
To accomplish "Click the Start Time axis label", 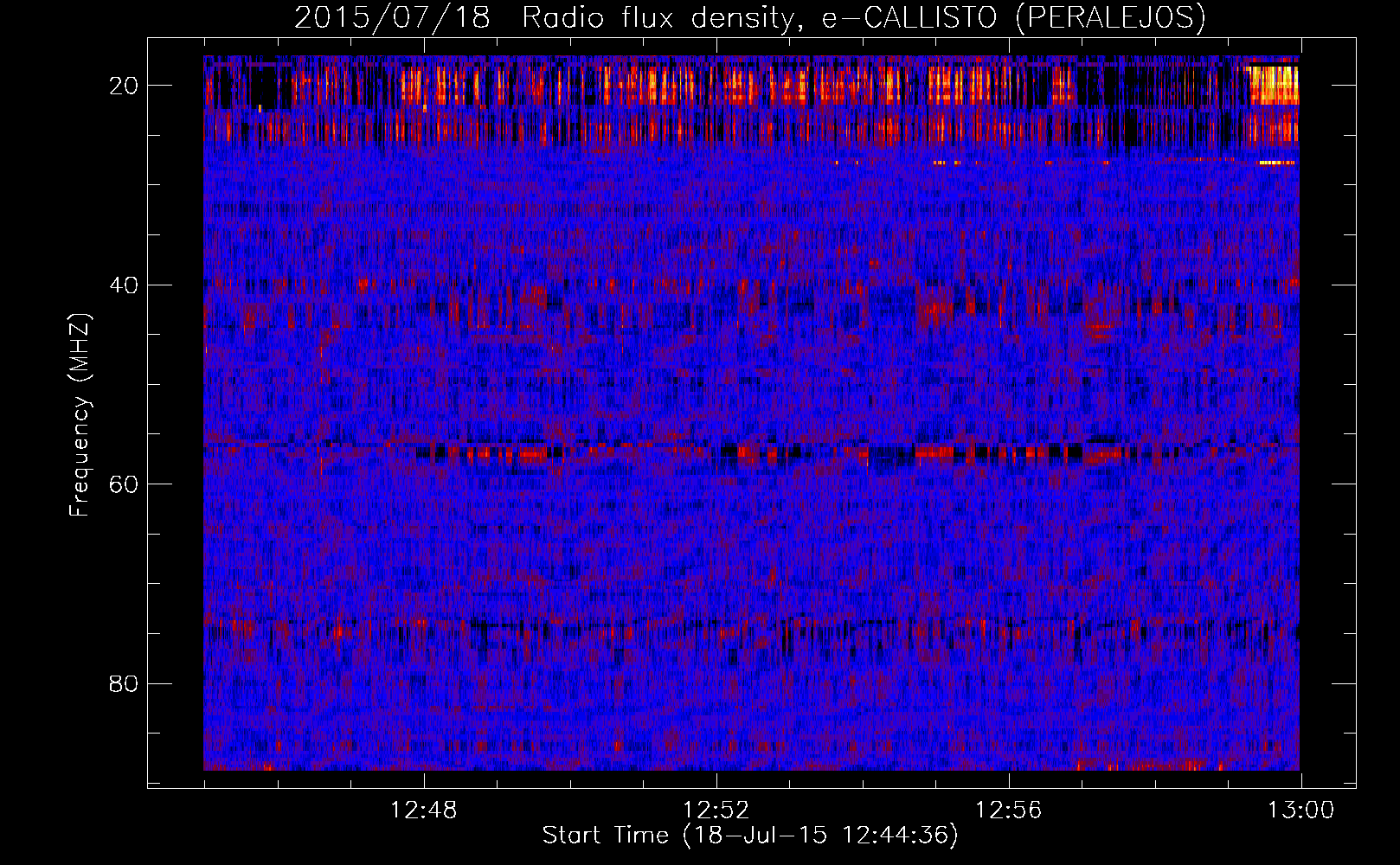I will [x=750, y=836].
